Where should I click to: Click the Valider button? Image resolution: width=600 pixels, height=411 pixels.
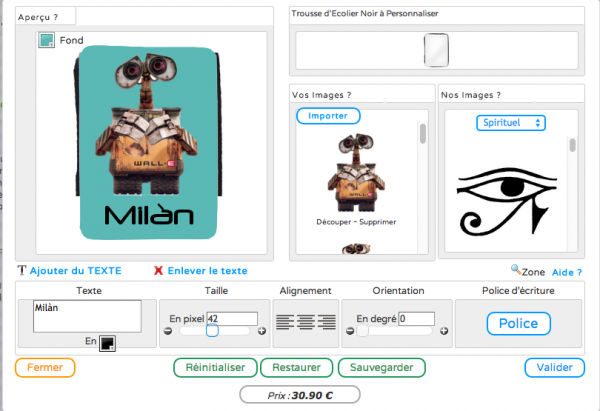click(x=554, y=368)
